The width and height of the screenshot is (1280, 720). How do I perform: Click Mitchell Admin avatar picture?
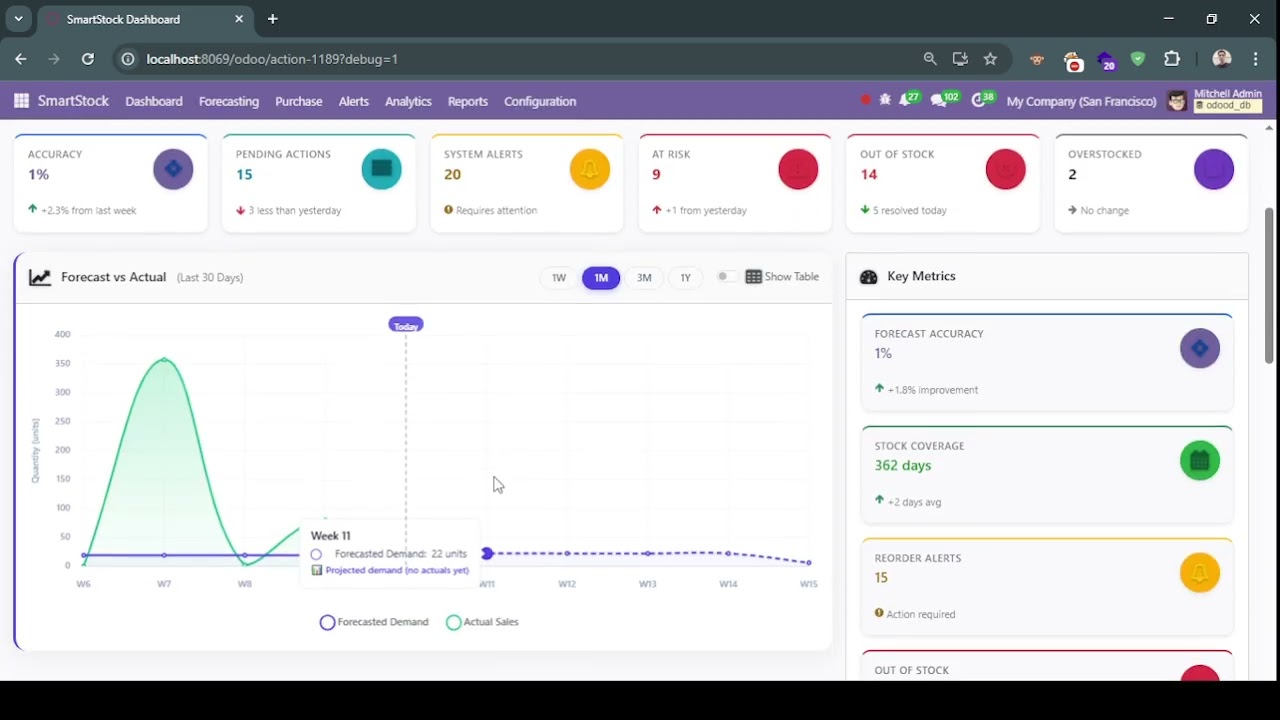pyautogui.click(x=1177, y=101)
